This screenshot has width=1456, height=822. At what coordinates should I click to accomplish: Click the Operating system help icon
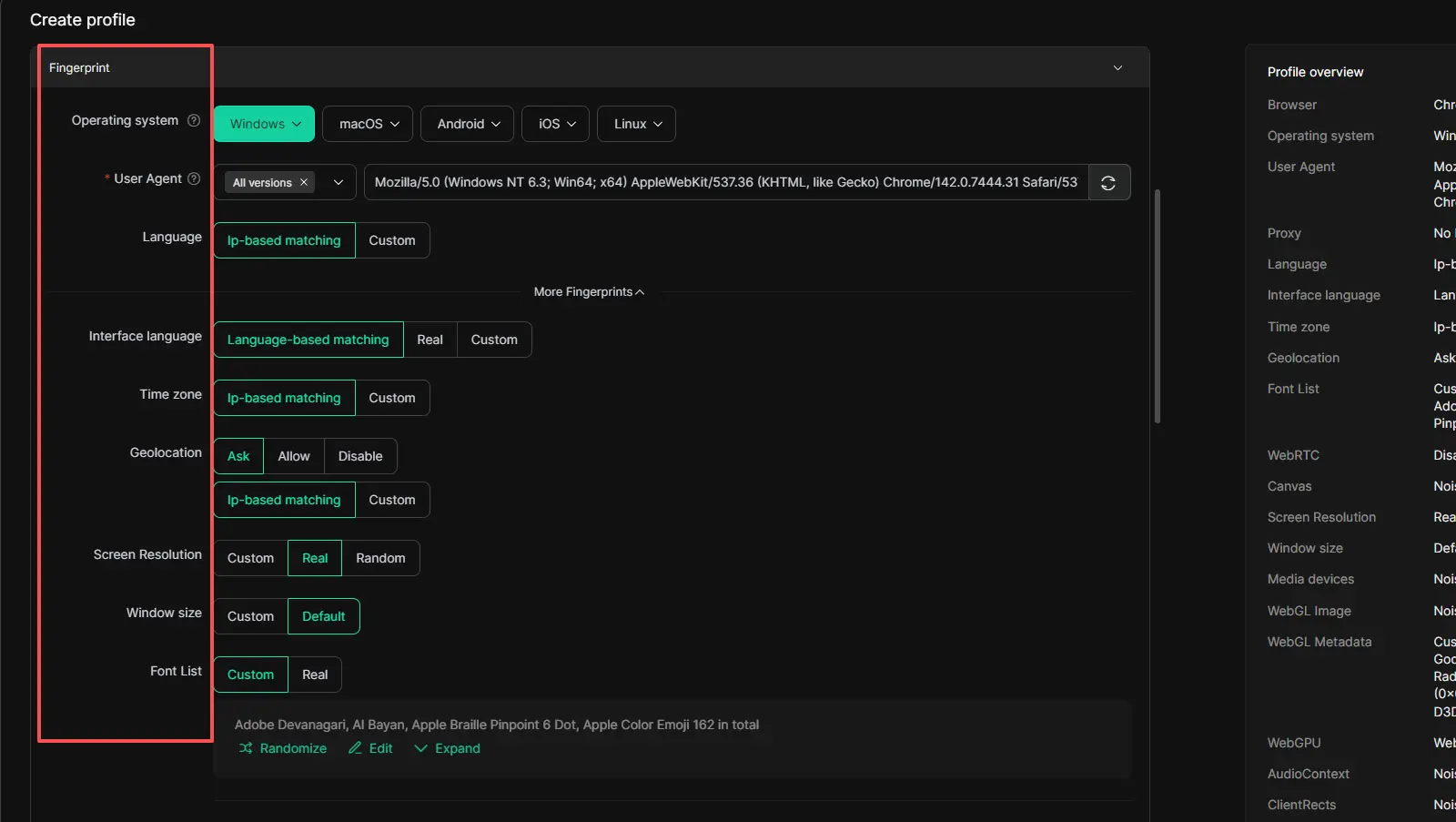[x=194, y=120]
